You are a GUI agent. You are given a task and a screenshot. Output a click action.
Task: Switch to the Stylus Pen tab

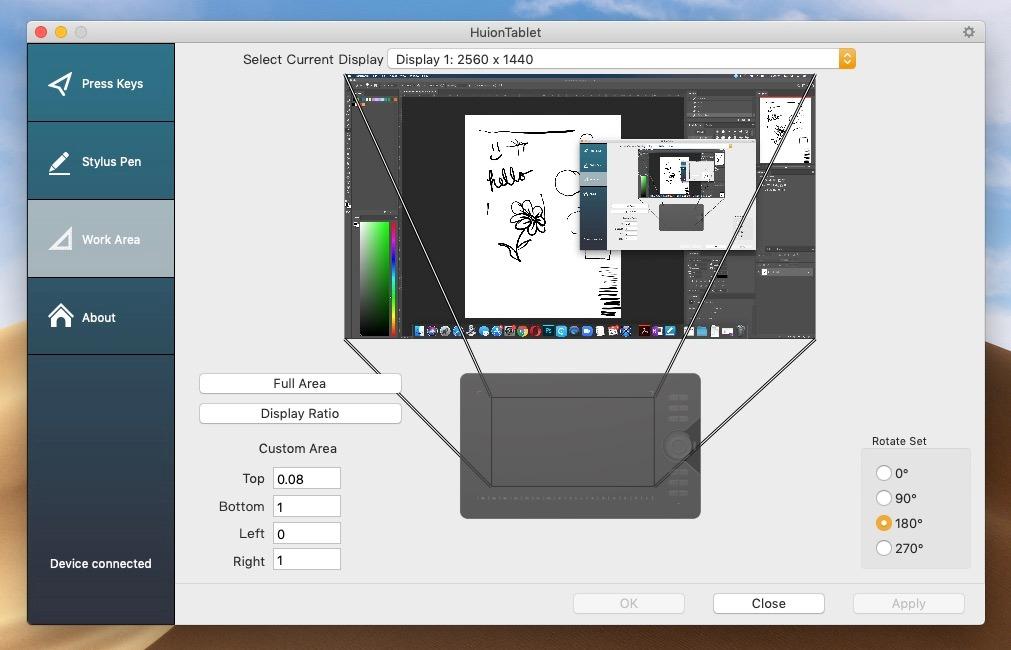[111, 162]
